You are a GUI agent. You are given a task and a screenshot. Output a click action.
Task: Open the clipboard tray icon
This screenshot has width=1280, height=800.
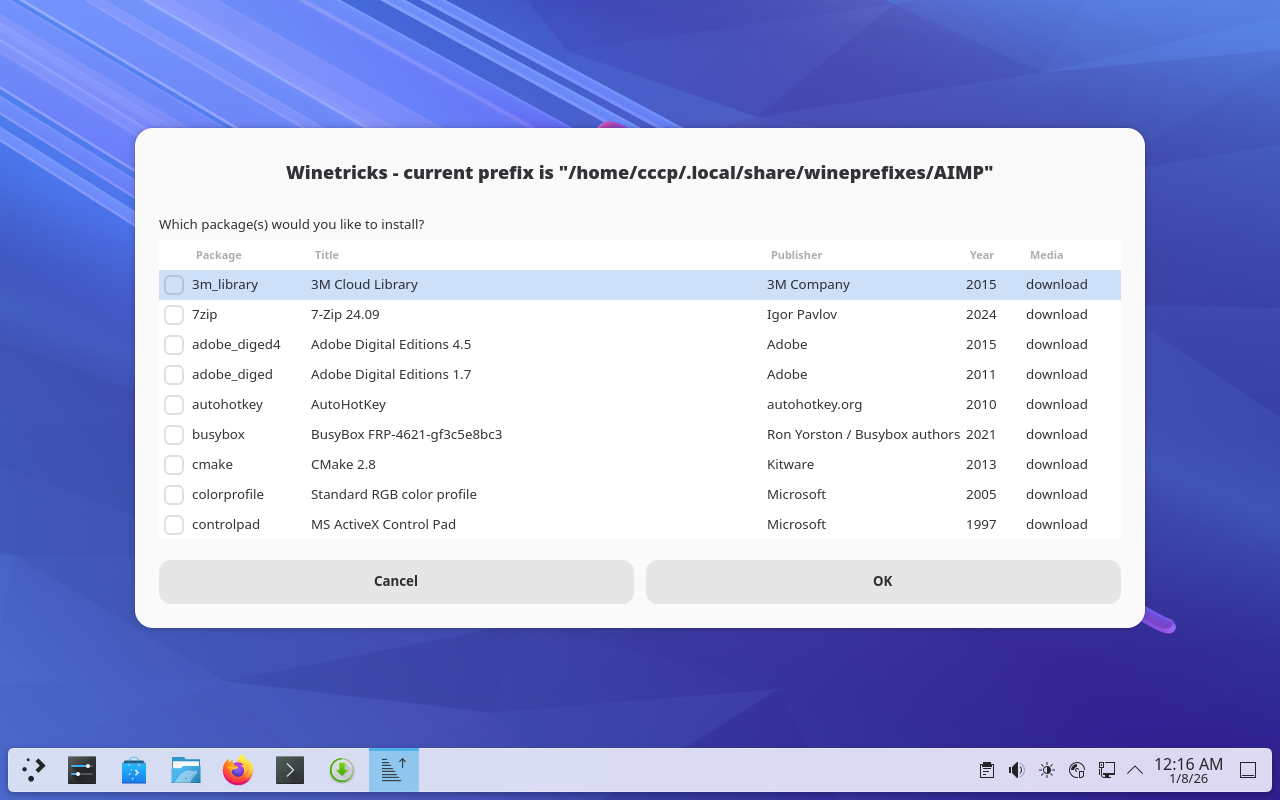pos(987,770)
